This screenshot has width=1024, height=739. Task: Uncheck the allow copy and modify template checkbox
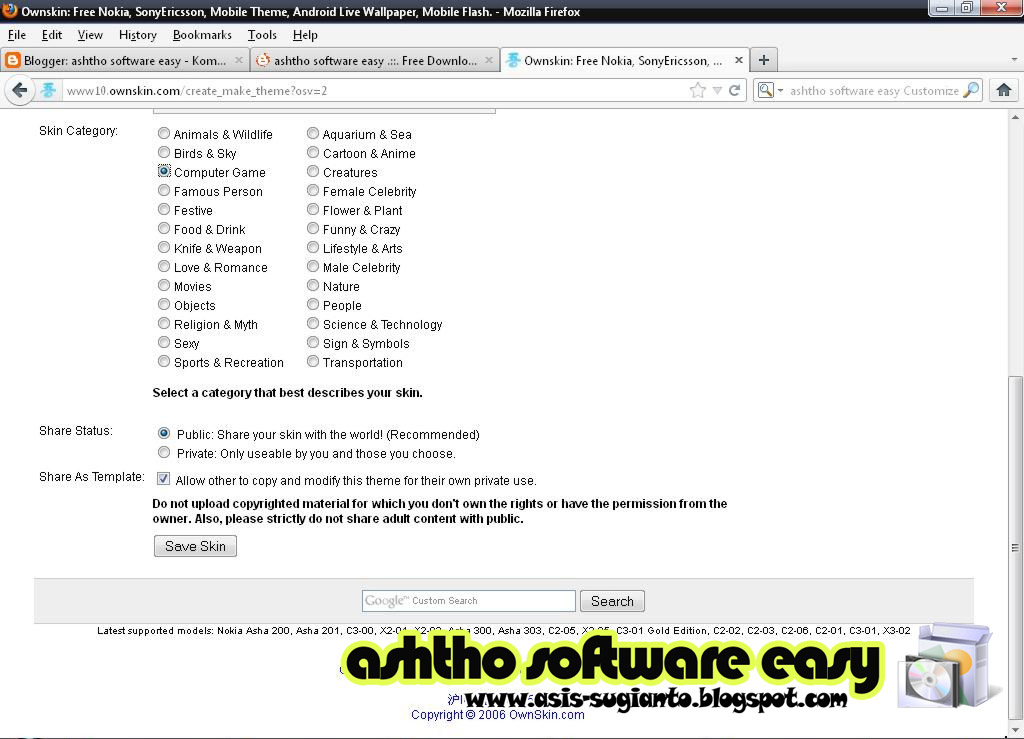point(163,478)
